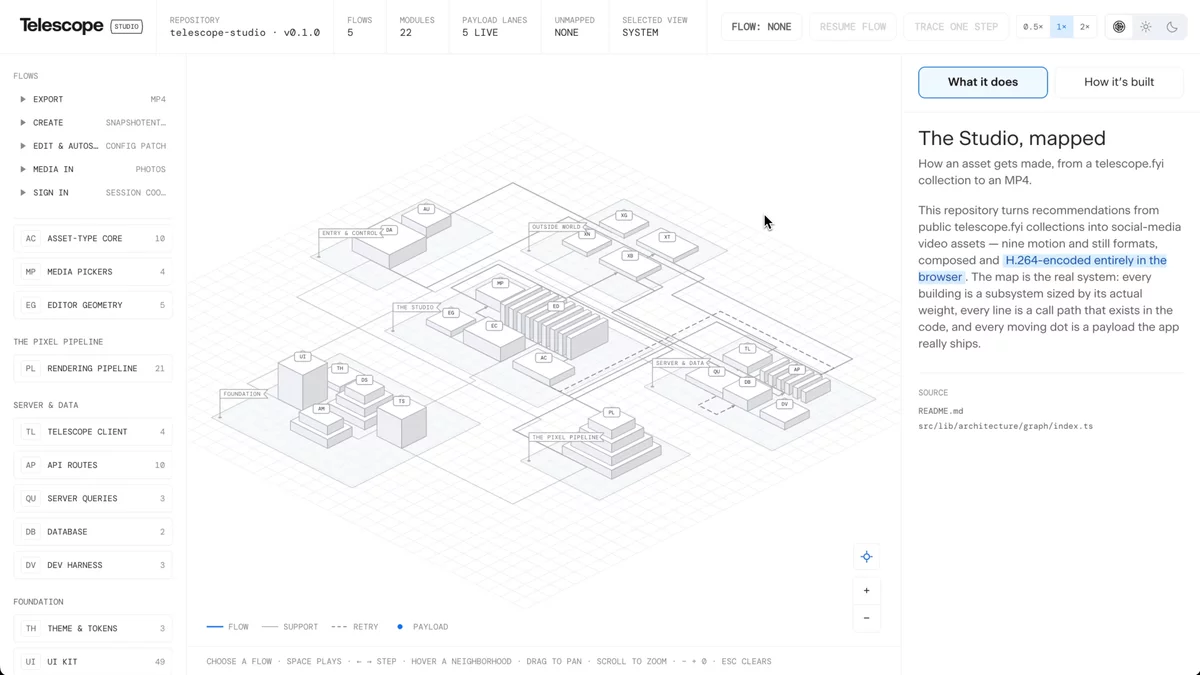This screenshot has height=675, width=1200.
Task: Click the UI building label on map
Action: point(302,357)
